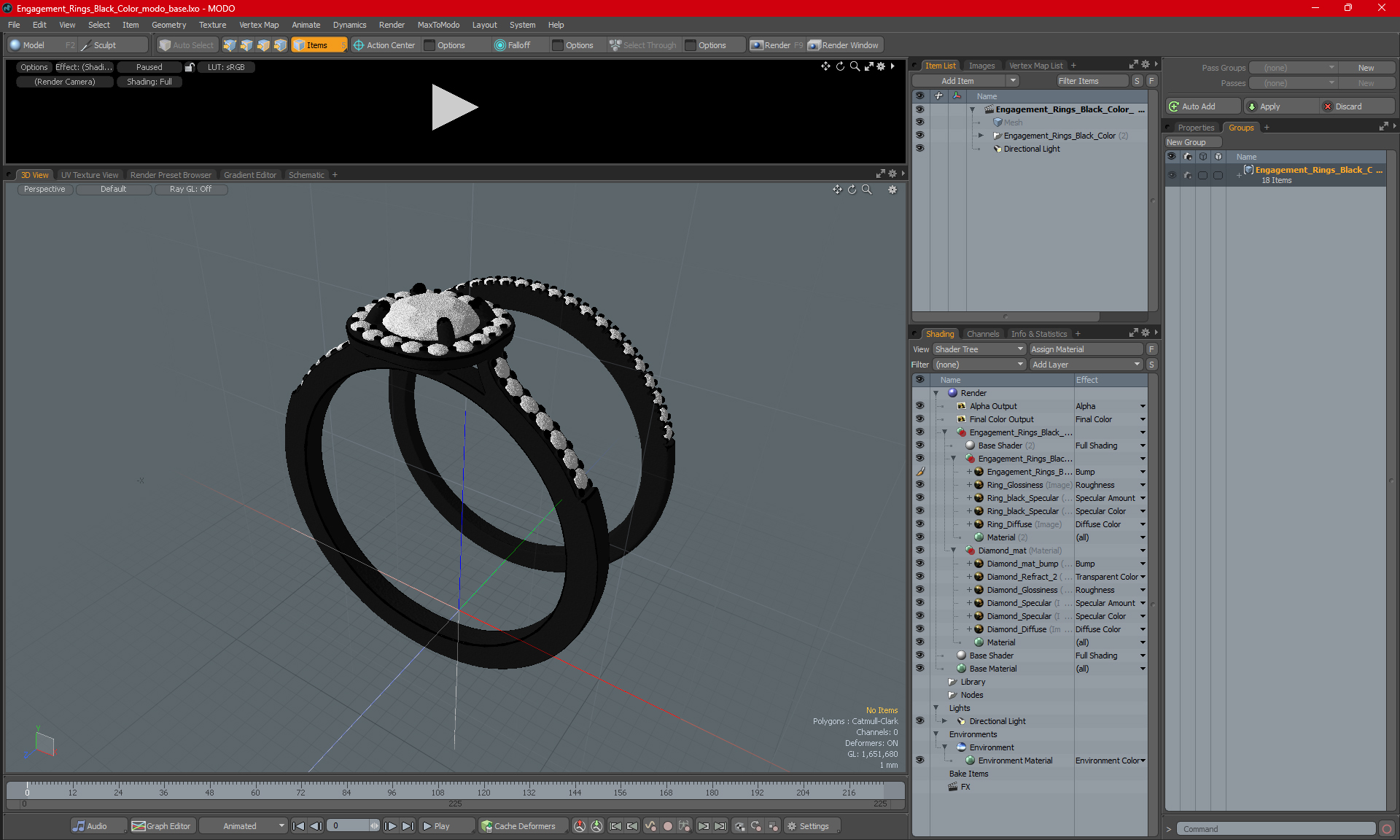Click the render preview lock icon
The image size is (1400, 840).
(190, 67)
